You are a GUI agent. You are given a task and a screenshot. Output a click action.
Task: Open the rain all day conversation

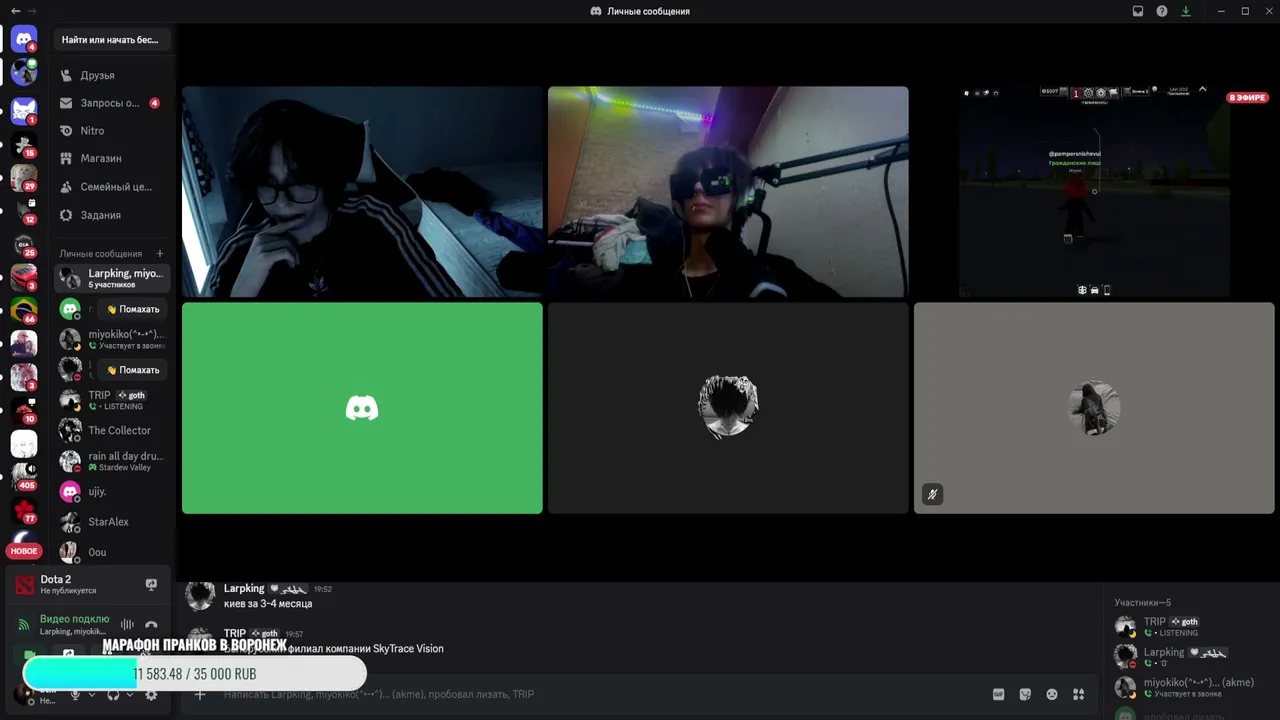[x=112, y=461]
